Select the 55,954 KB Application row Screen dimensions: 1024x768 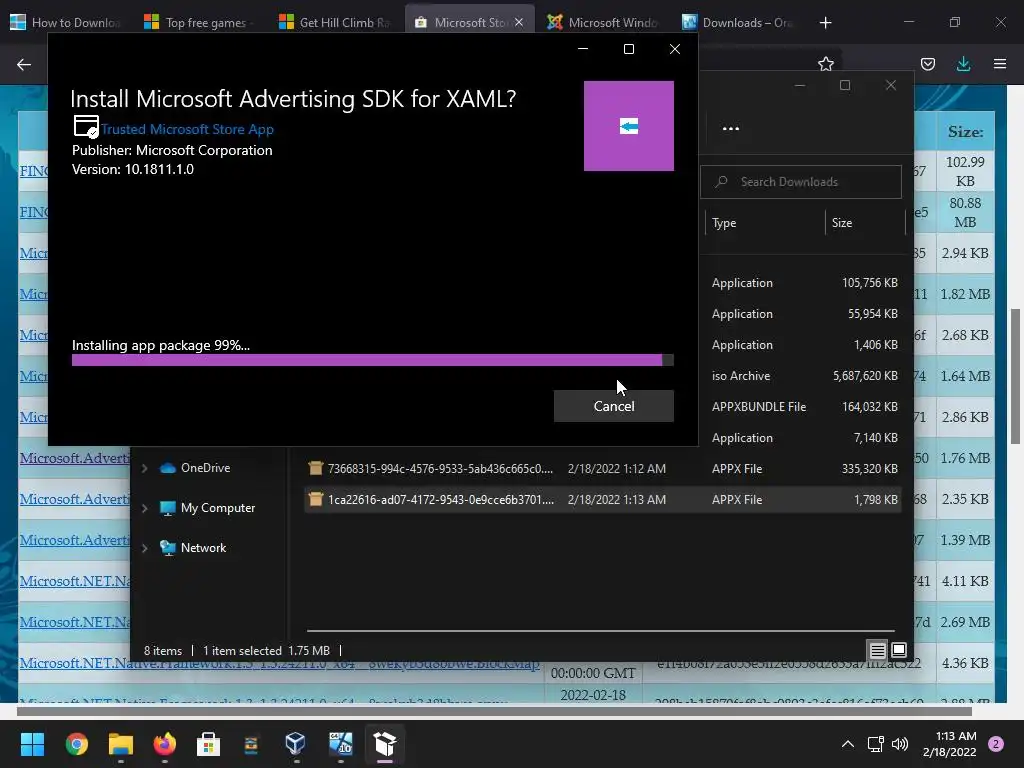pyautogui.click(x=805, y=313)
